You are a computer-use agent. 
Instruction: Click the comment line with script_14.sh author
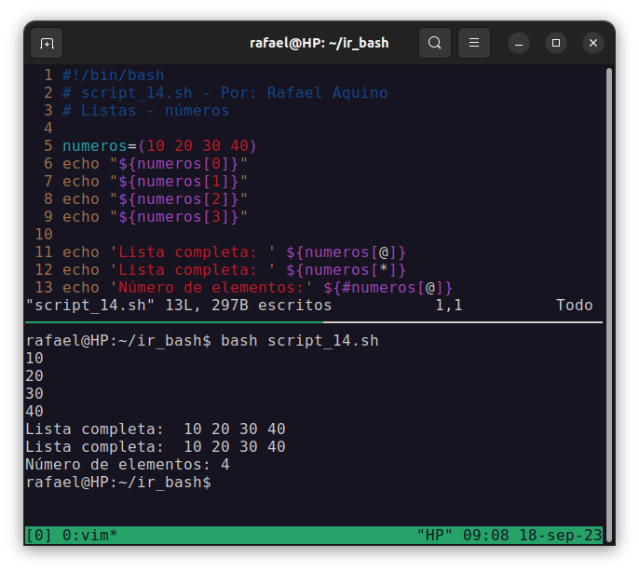coord(225,93)
